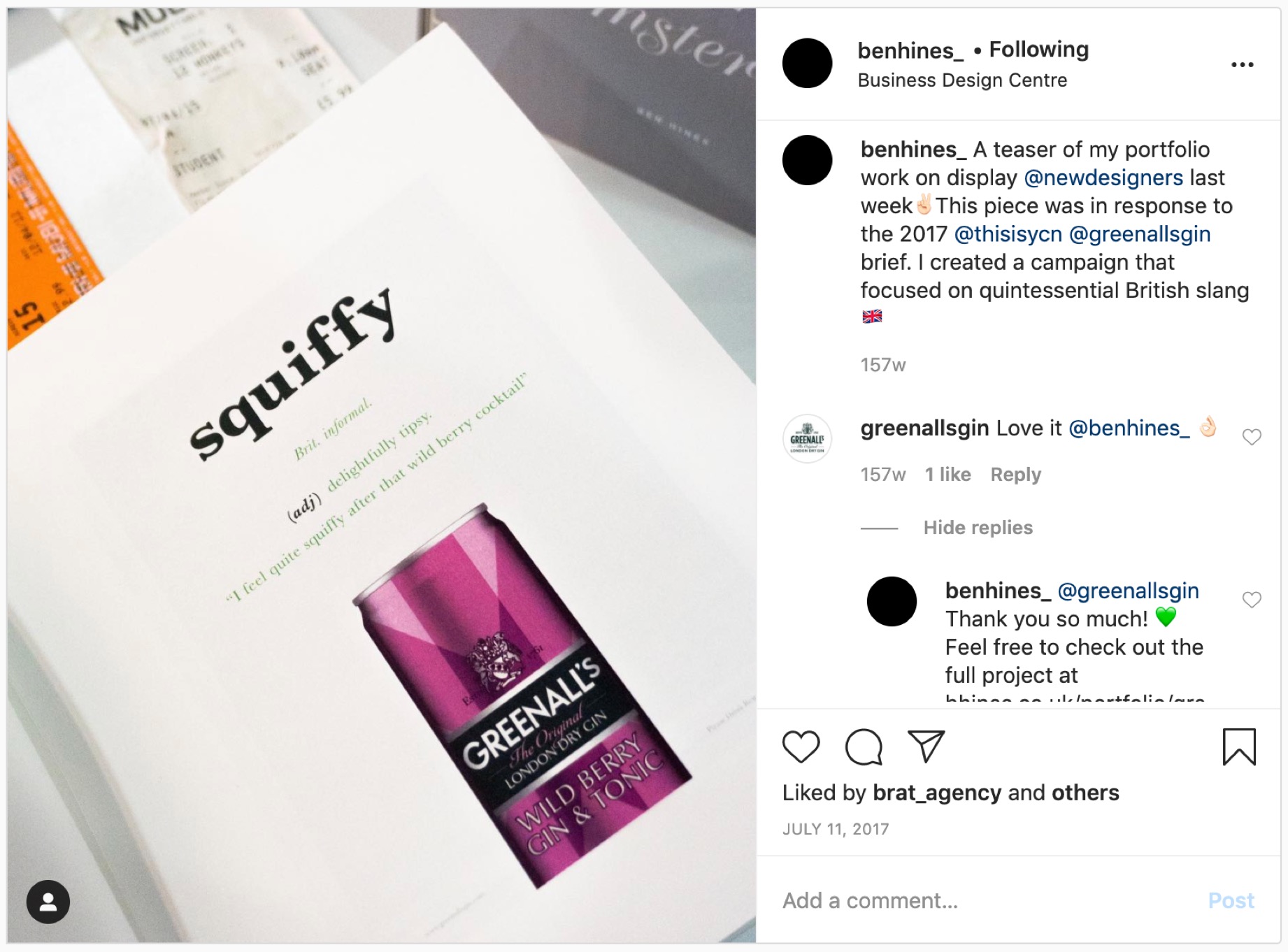Like the post with the heart icon
This screenshot has height=952, width=1288.
coord(801,747)
